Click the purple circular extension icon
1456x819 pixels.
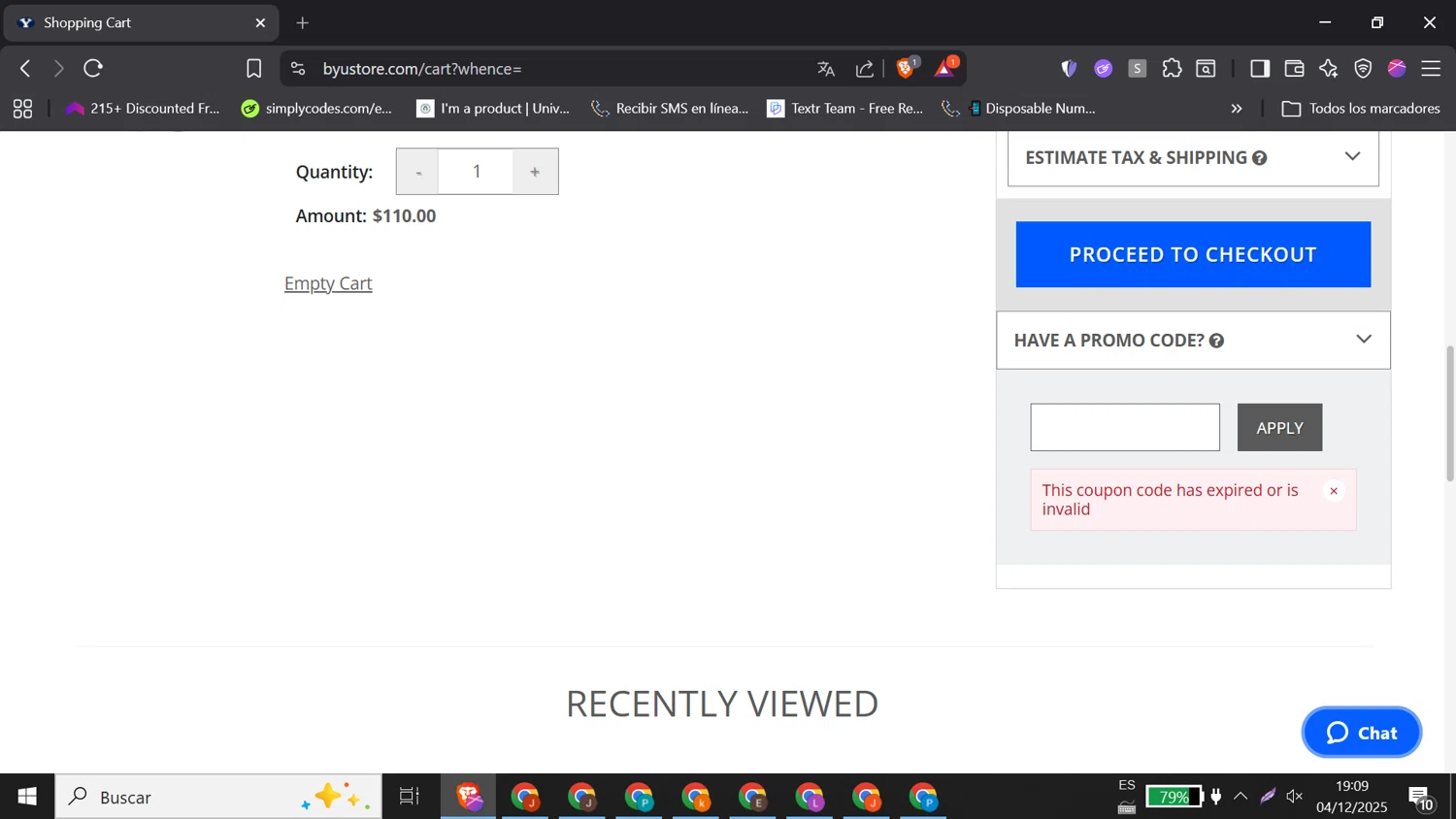[1103, 69]
